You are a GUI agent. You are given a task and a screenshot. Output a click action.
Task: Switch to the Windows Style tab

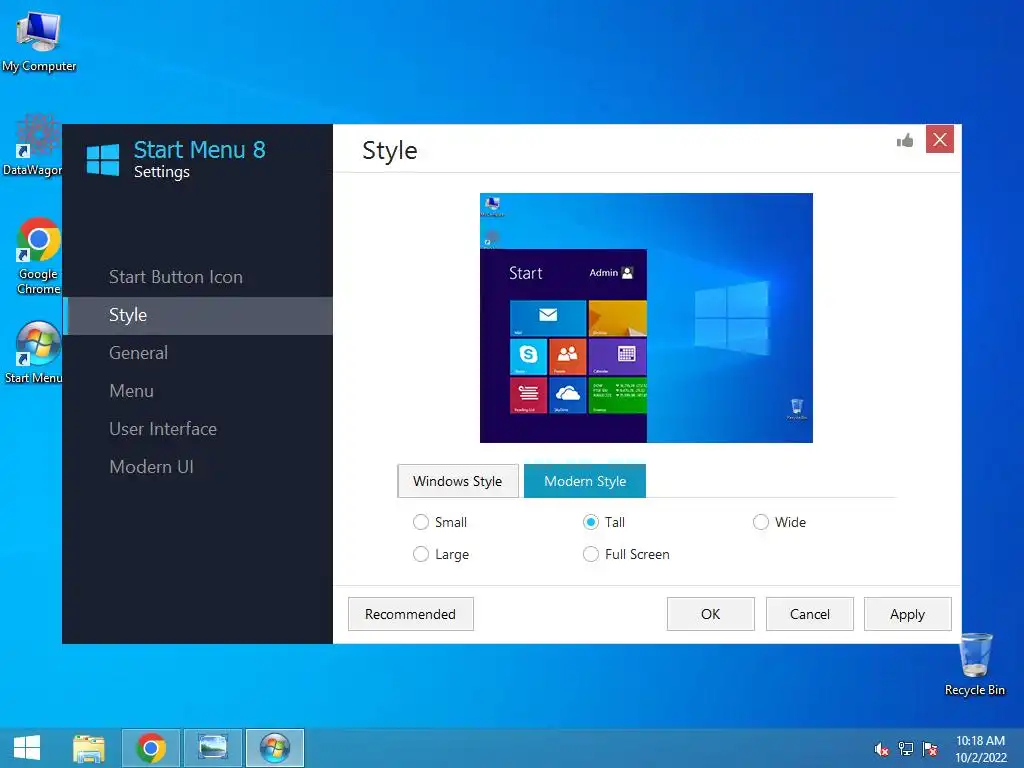[458, 481]
